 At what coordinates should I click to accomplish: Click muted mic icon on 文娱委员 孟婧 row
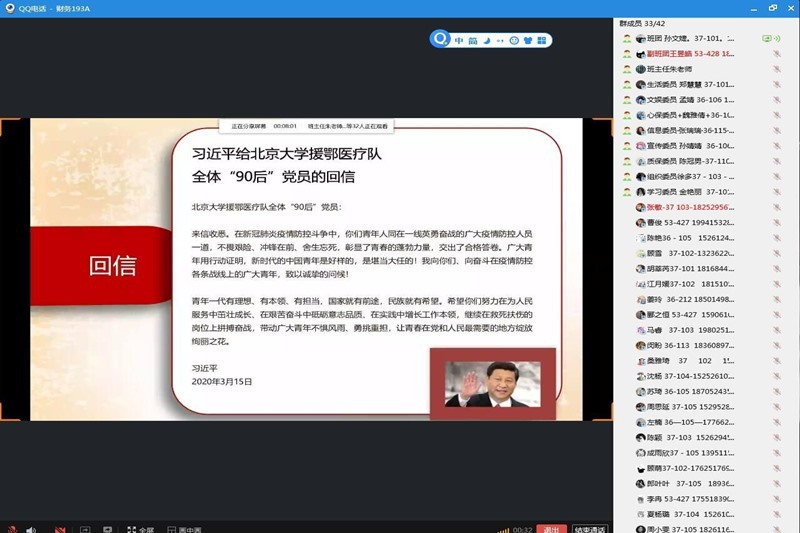pyautogui.click(x=777, y=99)
